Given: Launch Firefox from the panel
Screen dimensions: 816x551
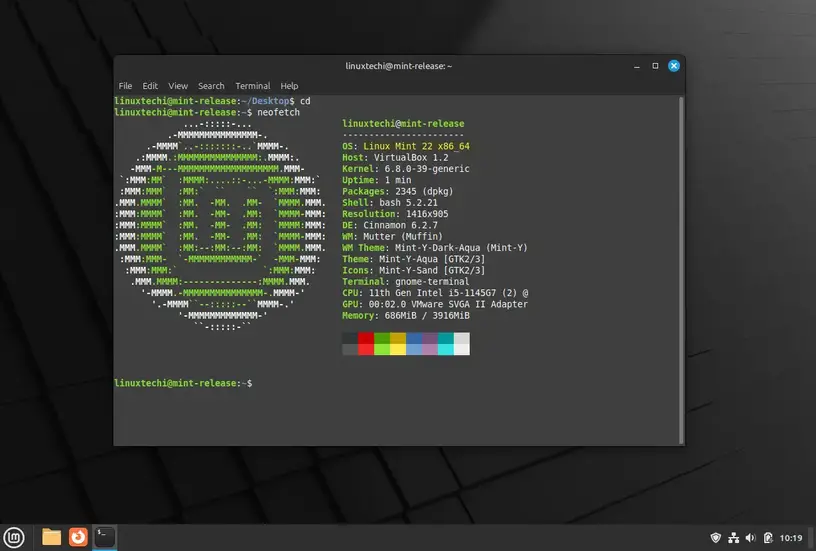Looking at the screenshot, I should point(78,537).
